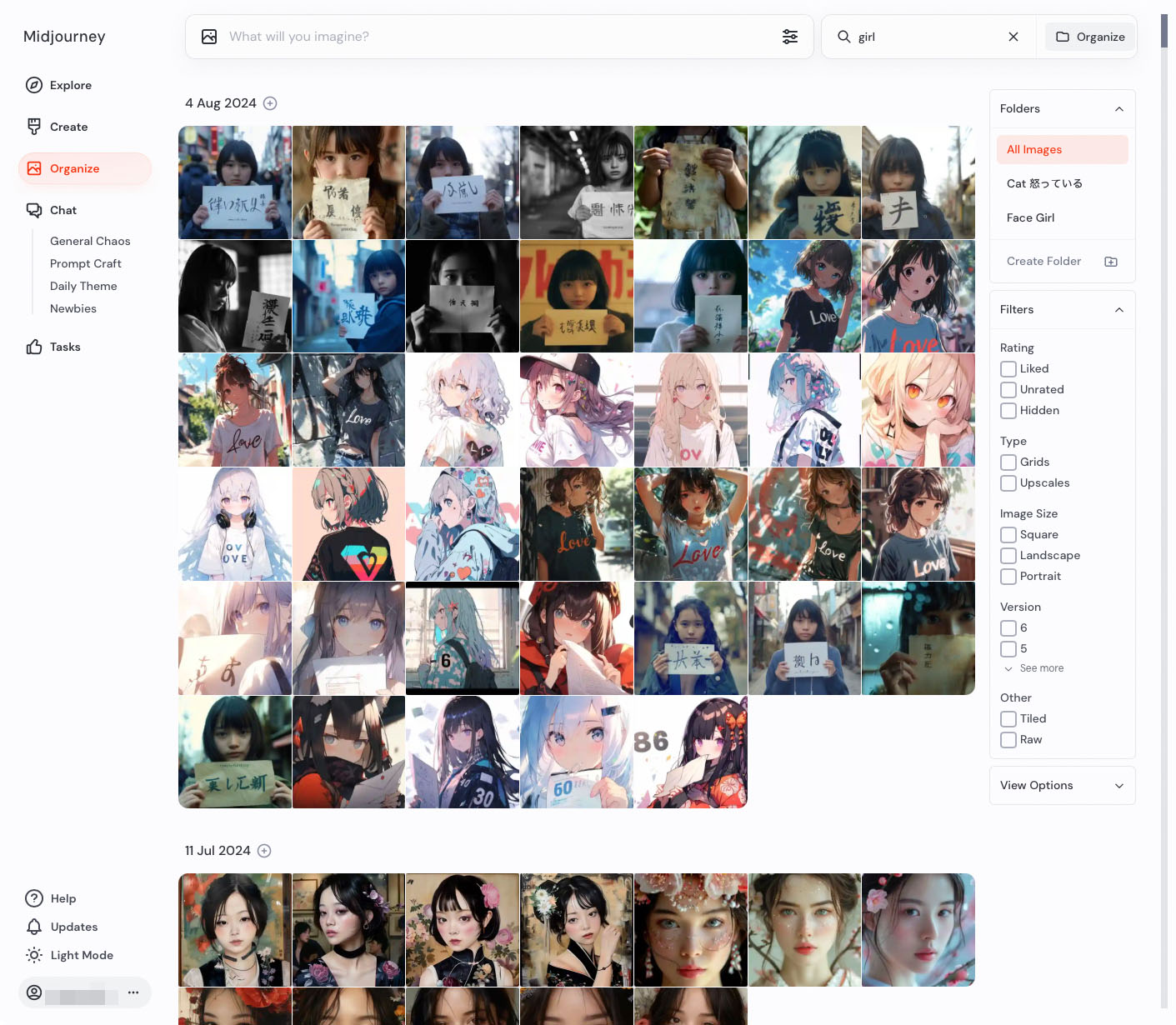This screenshot has height=1025, width=1176.
Task: Click the account avatar icon
Action: 34,992
